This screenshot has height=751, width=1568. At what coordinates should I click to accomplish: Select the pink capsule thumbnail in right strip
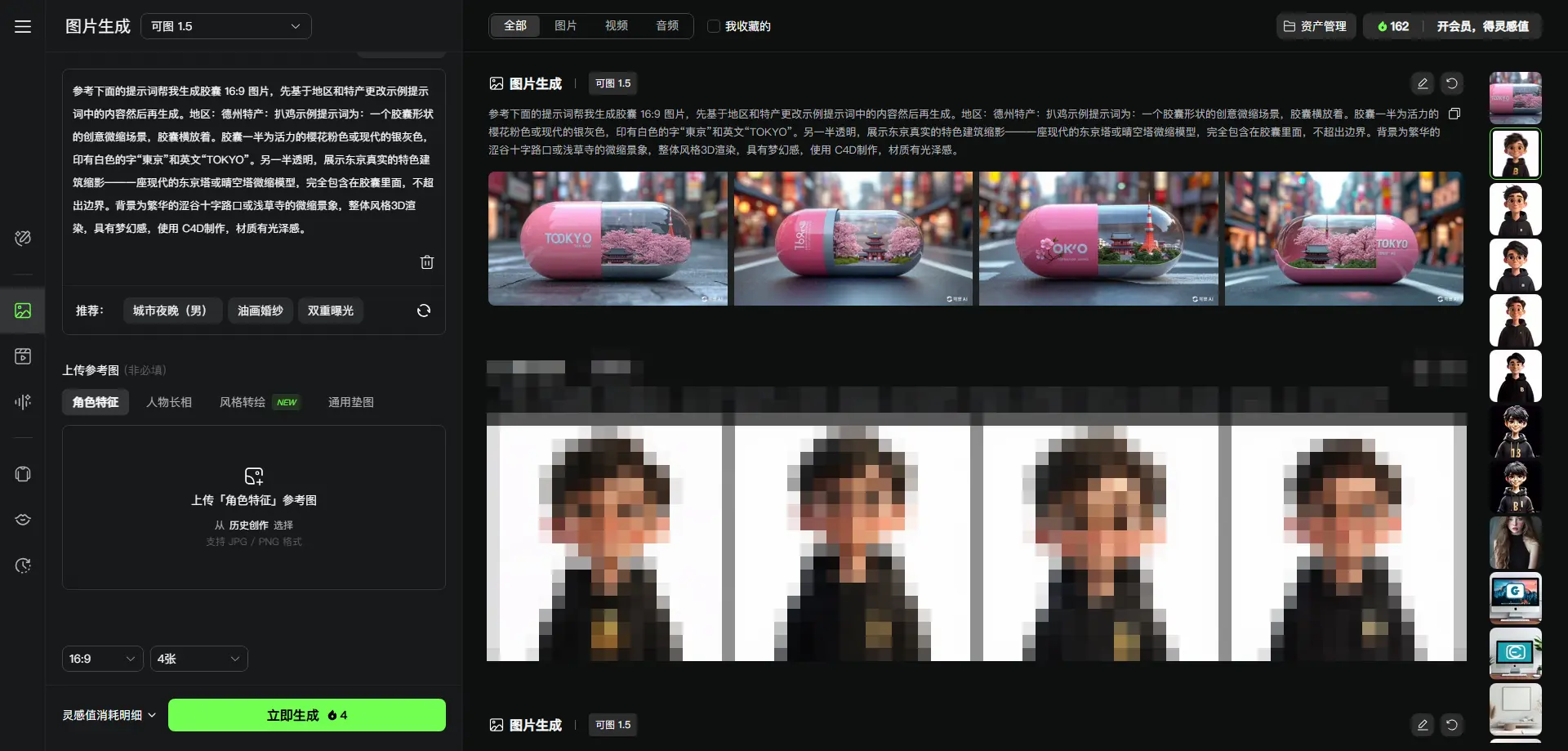[x=1516, y=98]
